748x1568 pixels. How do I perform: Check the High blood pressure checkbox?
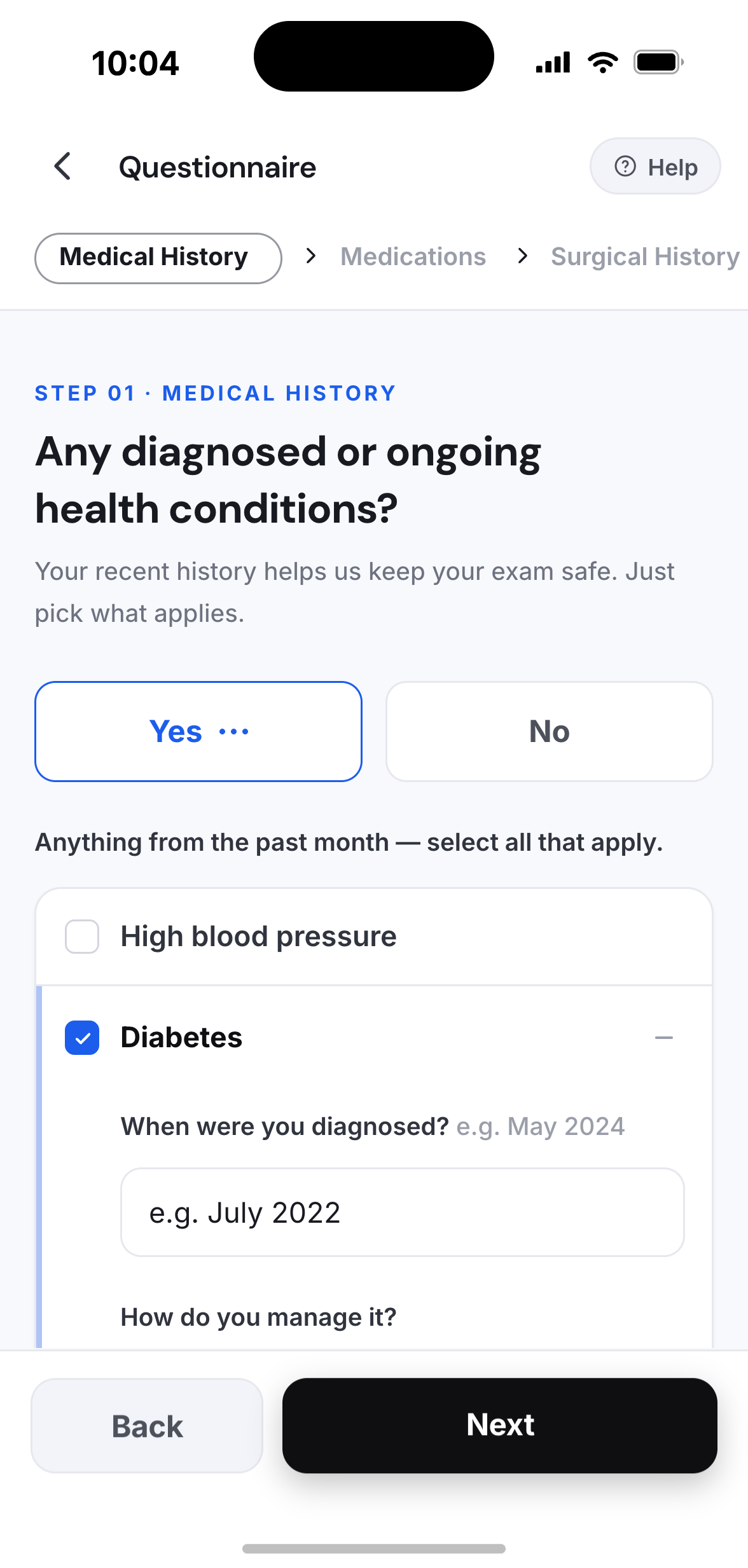[x=82, y=937]
